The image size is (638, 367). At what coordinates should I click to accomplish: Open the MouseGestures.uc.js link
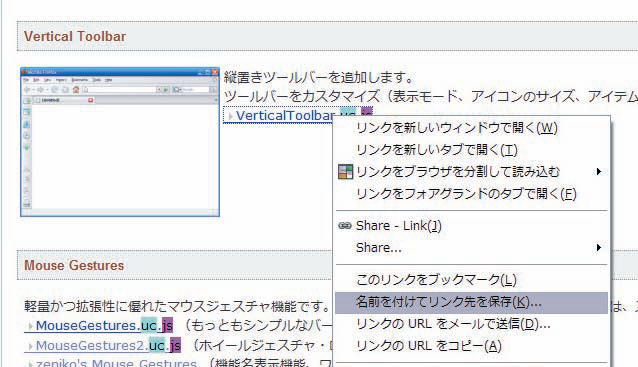click(105, 325)
